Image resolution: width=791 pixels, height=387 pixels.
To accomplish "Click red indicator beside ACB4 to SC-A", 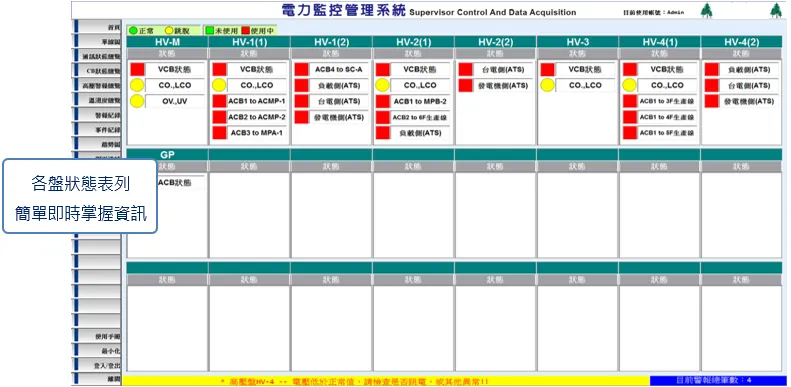I will pos(302,69).
